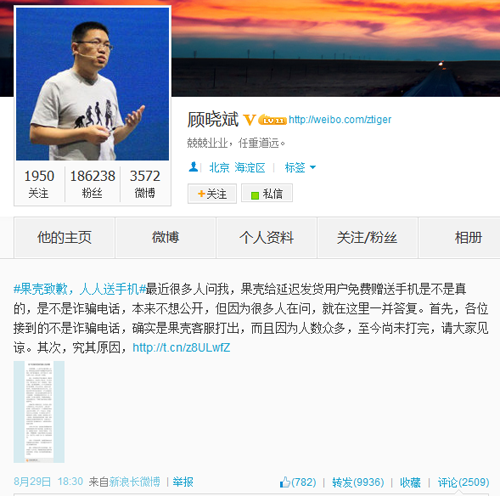
Task: Click the orange plus on 关注 button
Action: click(201, 193)
